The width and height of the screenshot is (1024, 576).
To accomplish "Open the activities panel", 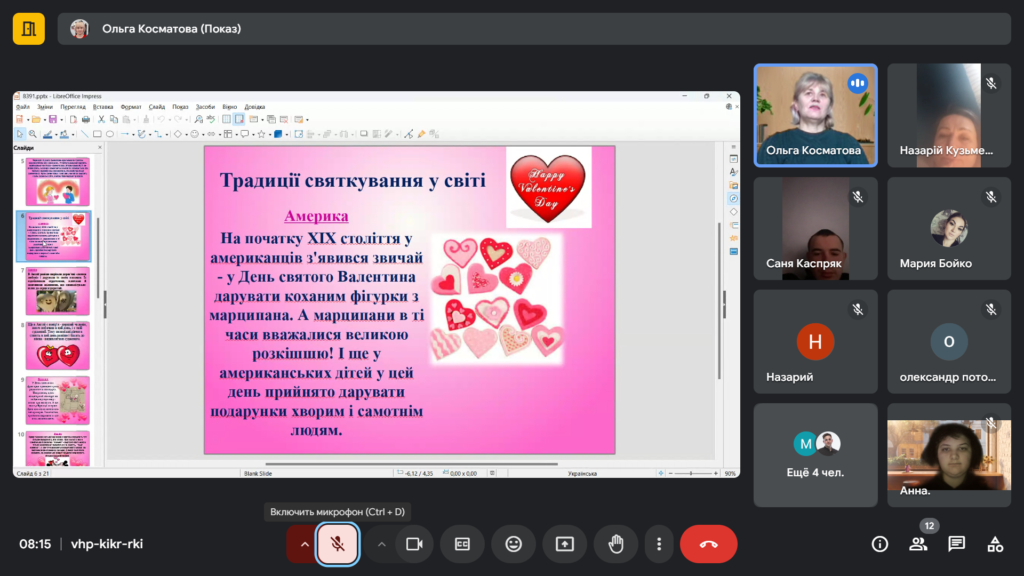I will (995, 544).
